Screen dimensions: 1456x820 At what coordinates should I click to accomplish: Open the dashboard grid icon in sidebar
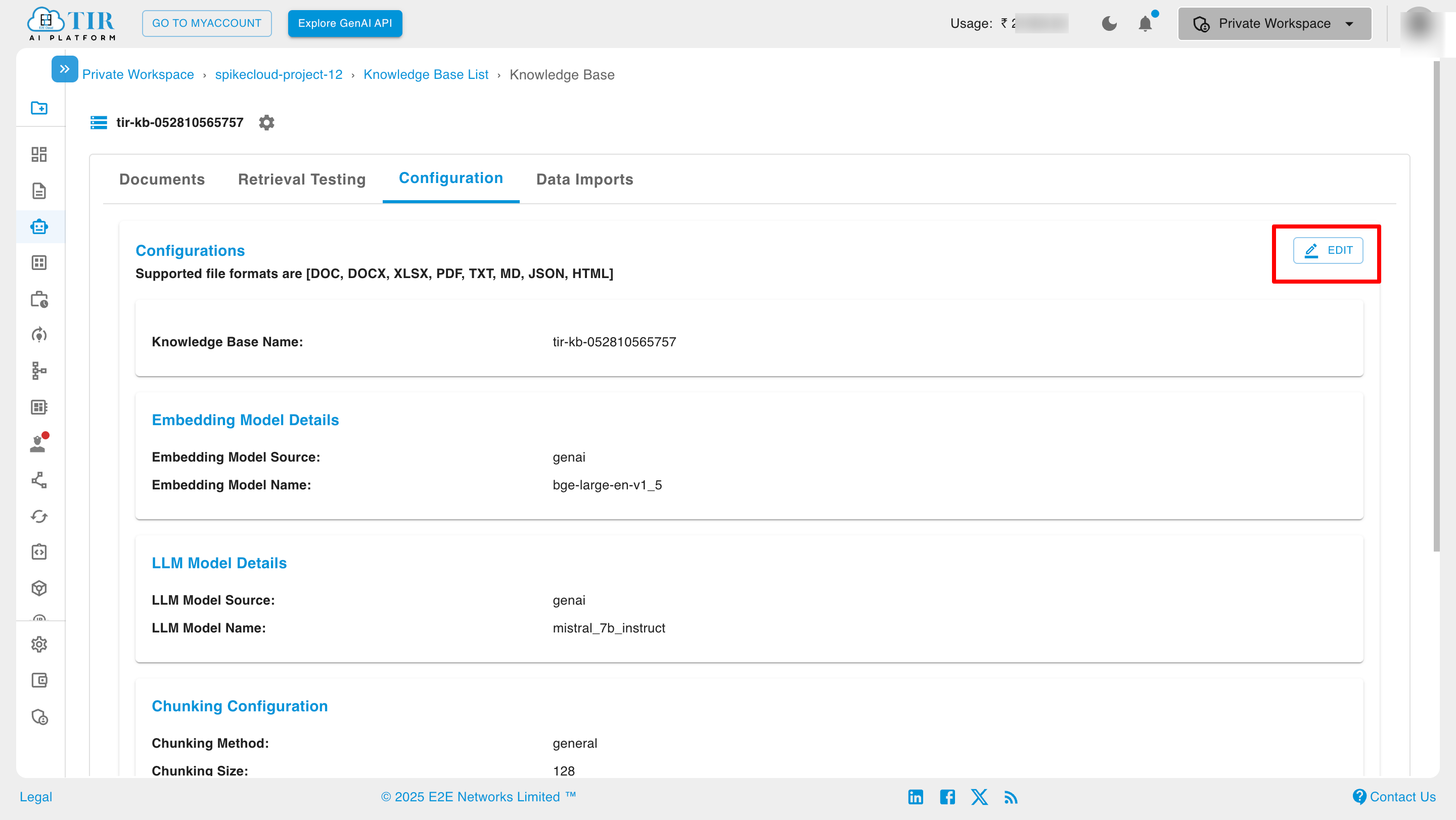click(39, 154)
